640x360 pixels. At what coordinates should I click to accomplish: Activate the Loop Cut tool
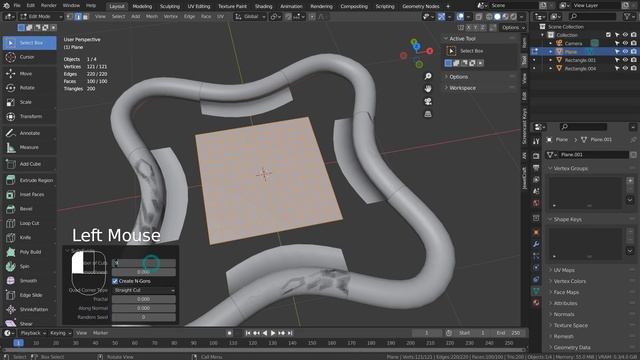tap(29, 223)
